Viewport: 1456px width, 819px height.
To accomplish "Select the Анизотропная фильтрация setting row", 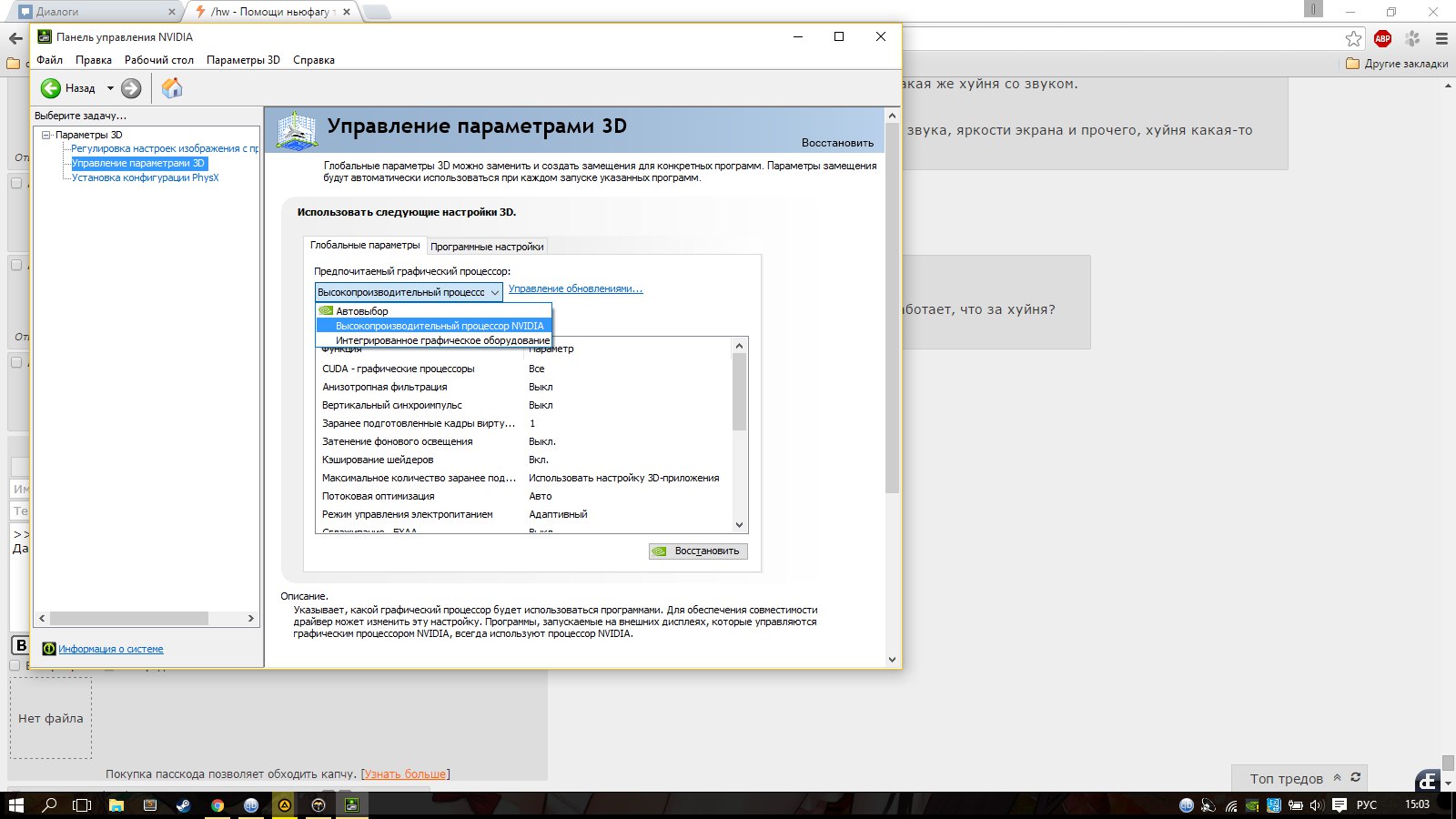I will 523,387.
